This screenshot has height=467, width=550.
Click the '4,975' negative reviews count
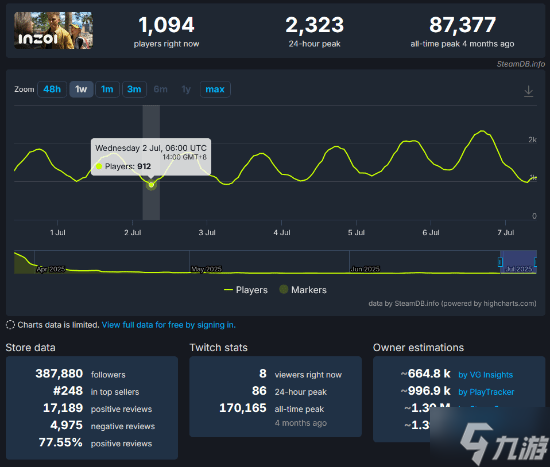click(66, 425)
